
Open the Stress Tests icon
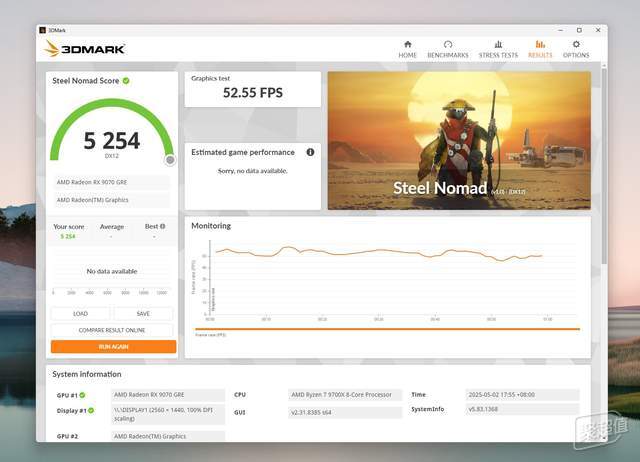498,44
